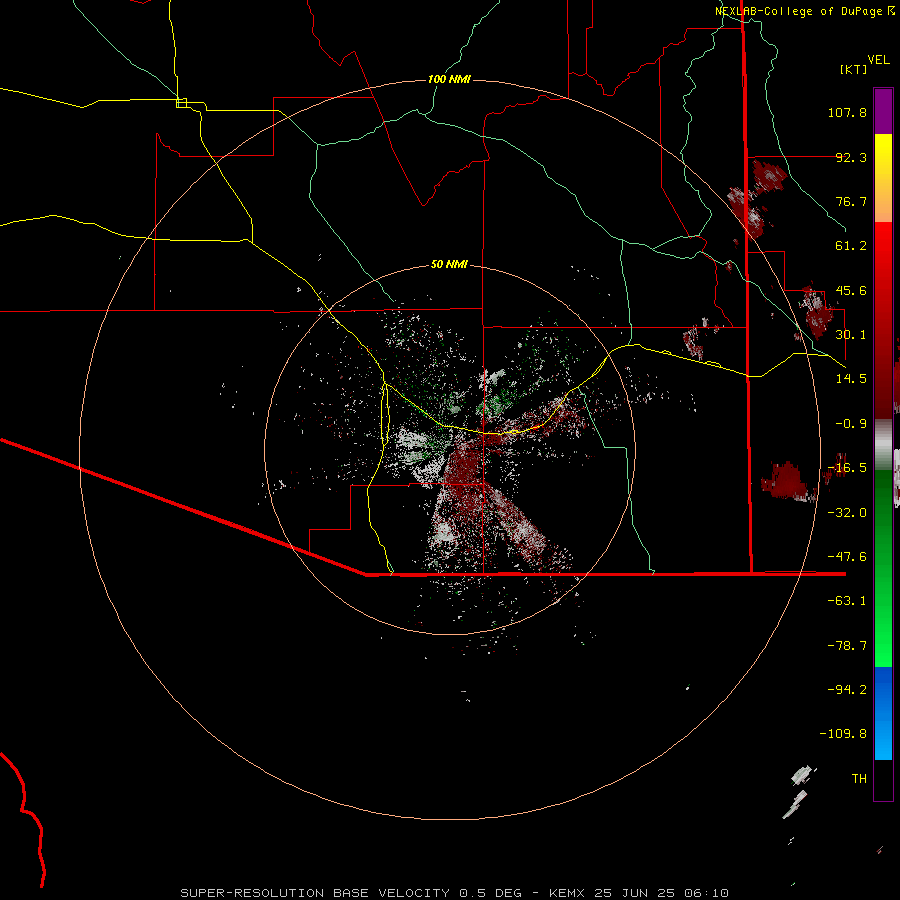900x900 pixels.
Task: Click the -109.8 velocity scale value
Action: pos(843,734)
